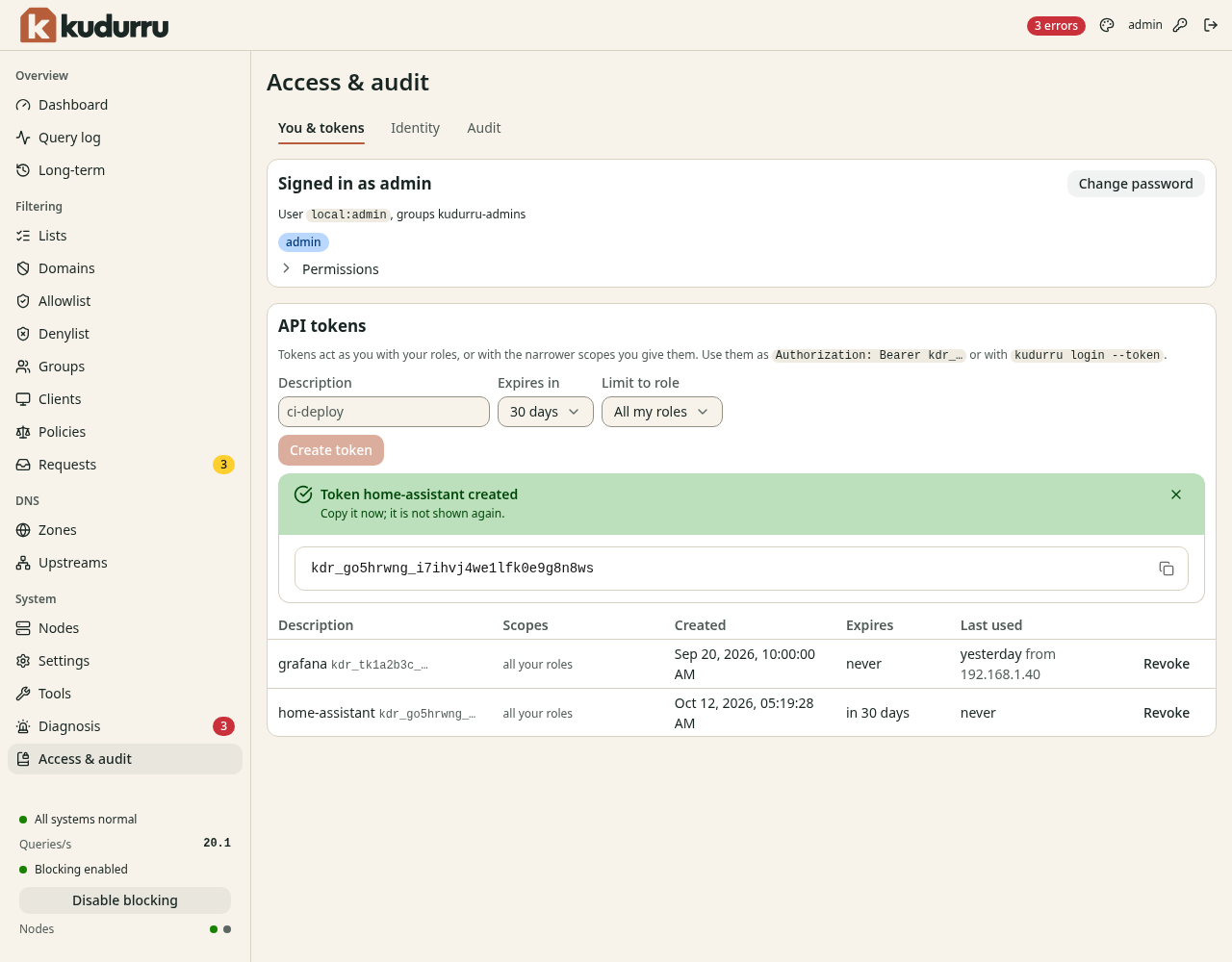The image size is (1232, 962).
Task: Click the kdr_go5hrwng token string
Action: coord(452,569)
